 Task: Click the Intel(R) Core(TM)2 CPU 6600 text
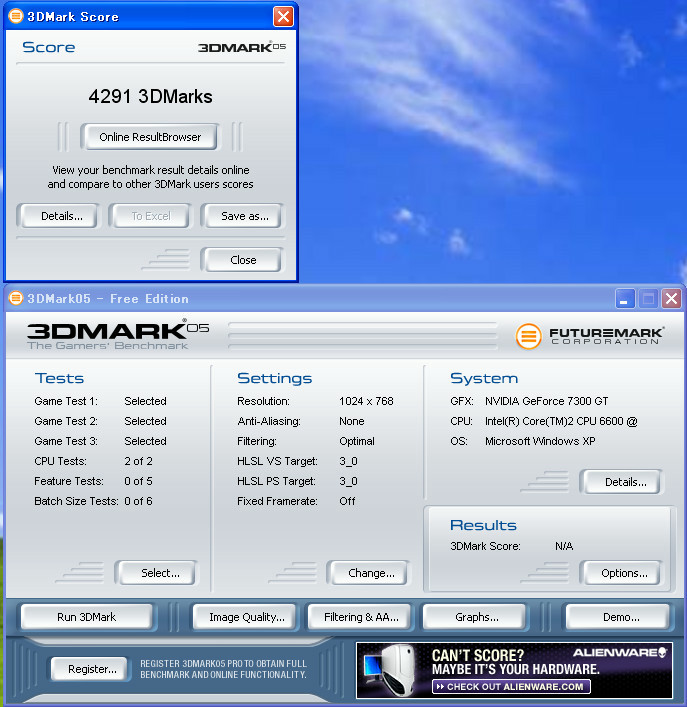click(x=561, y=421)
